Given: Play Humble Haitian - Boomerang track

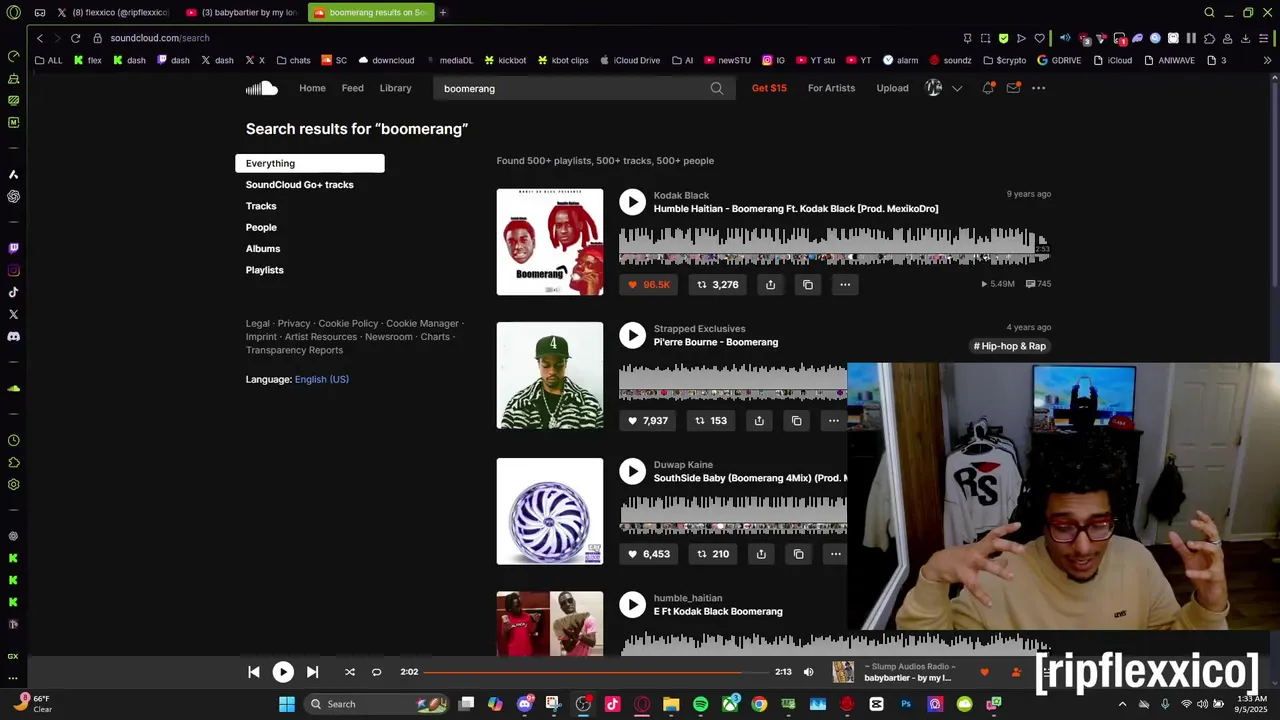Looking at the screenshot, I should [x=632, y=202].
